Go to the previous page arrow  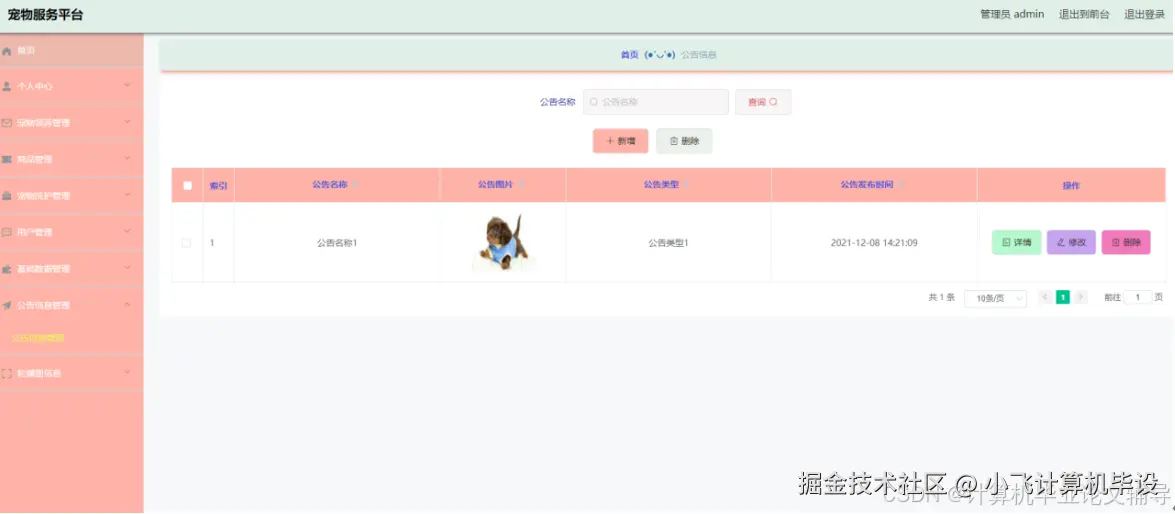pos(1045,297)
